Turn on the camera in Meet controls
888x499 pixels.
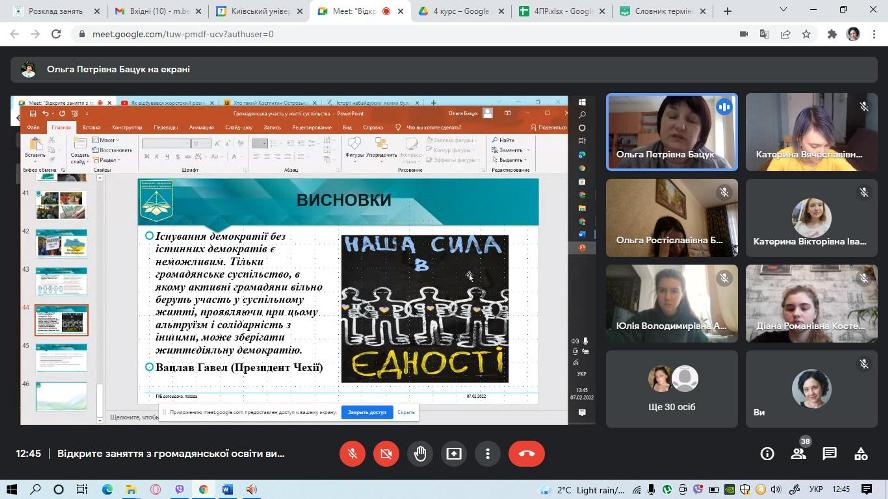pyautogui.click(x=386, y=454)
